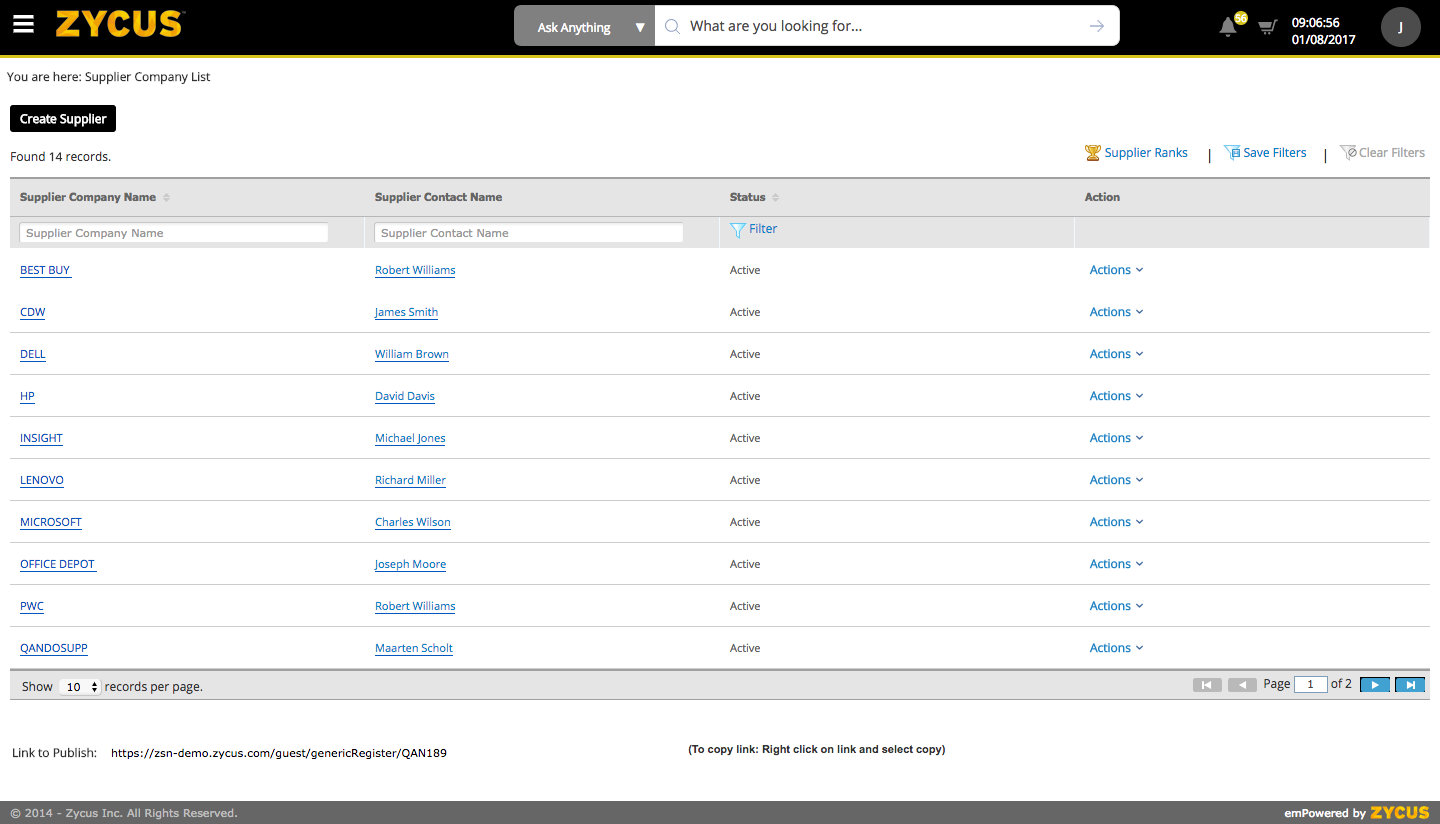1440x824 pixels.
Task: Sort by Supplier Company Name column
Action: click(x=166, y=198)
